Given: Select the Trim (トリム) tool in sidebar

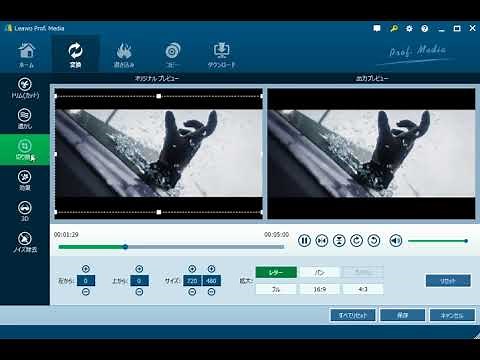Looking at the screenshot, I should 25,88.
